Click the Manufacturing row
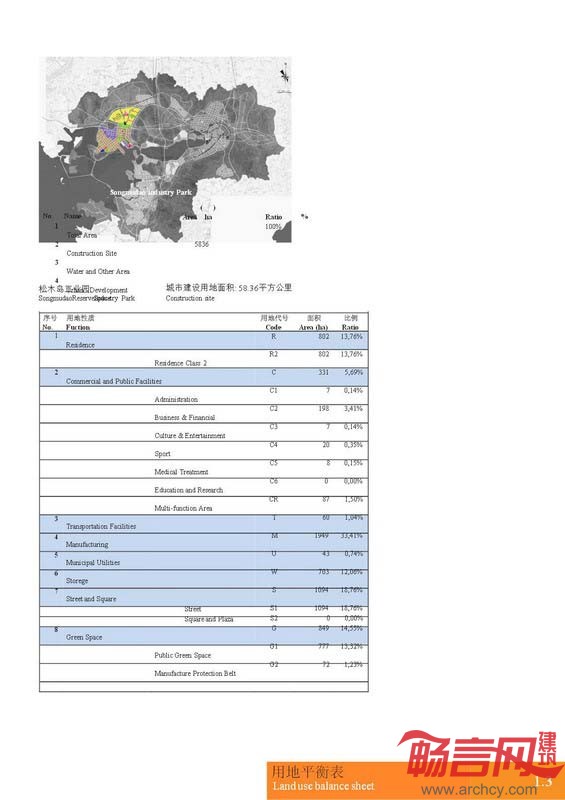 coord(204,542)
